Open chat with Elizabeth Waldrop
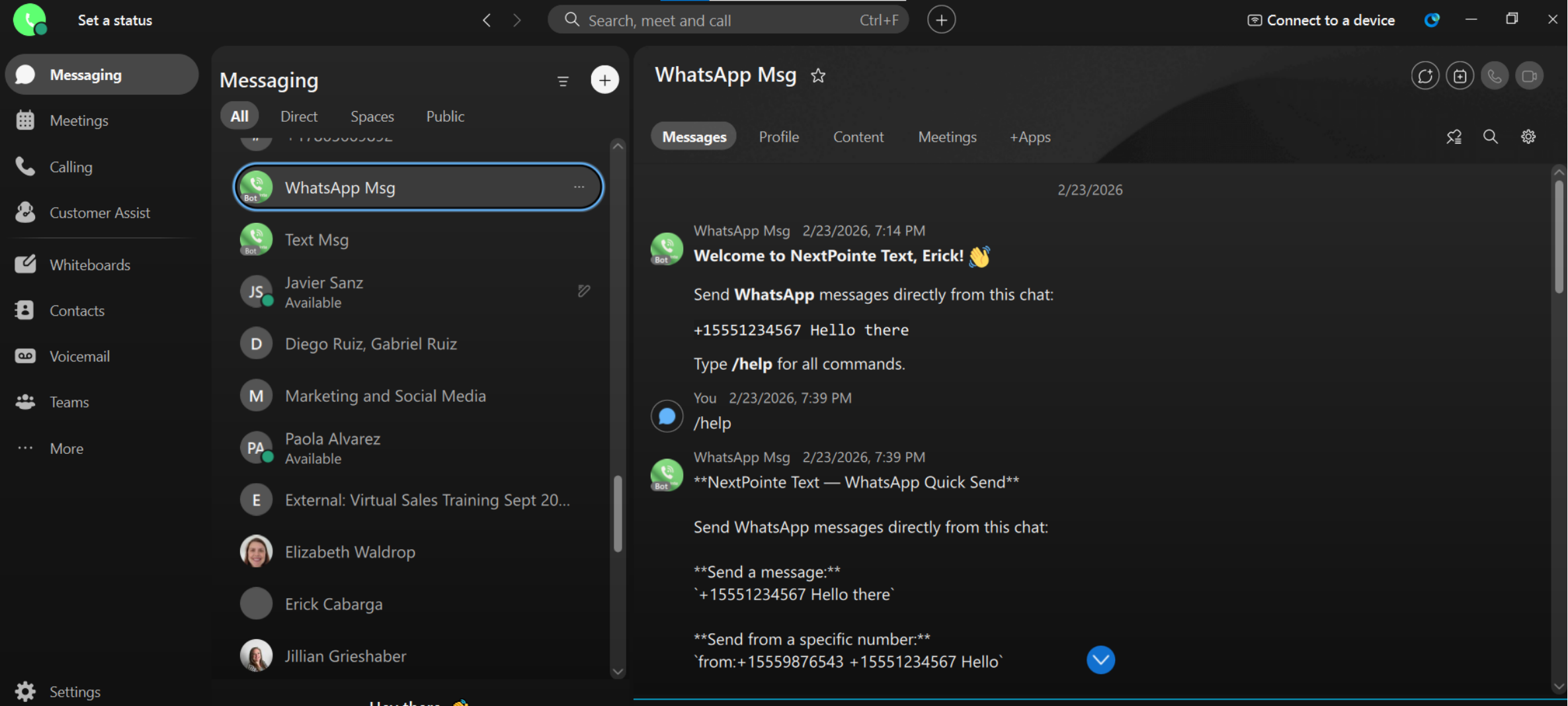Screen dimensions: 1568x706 418,552
